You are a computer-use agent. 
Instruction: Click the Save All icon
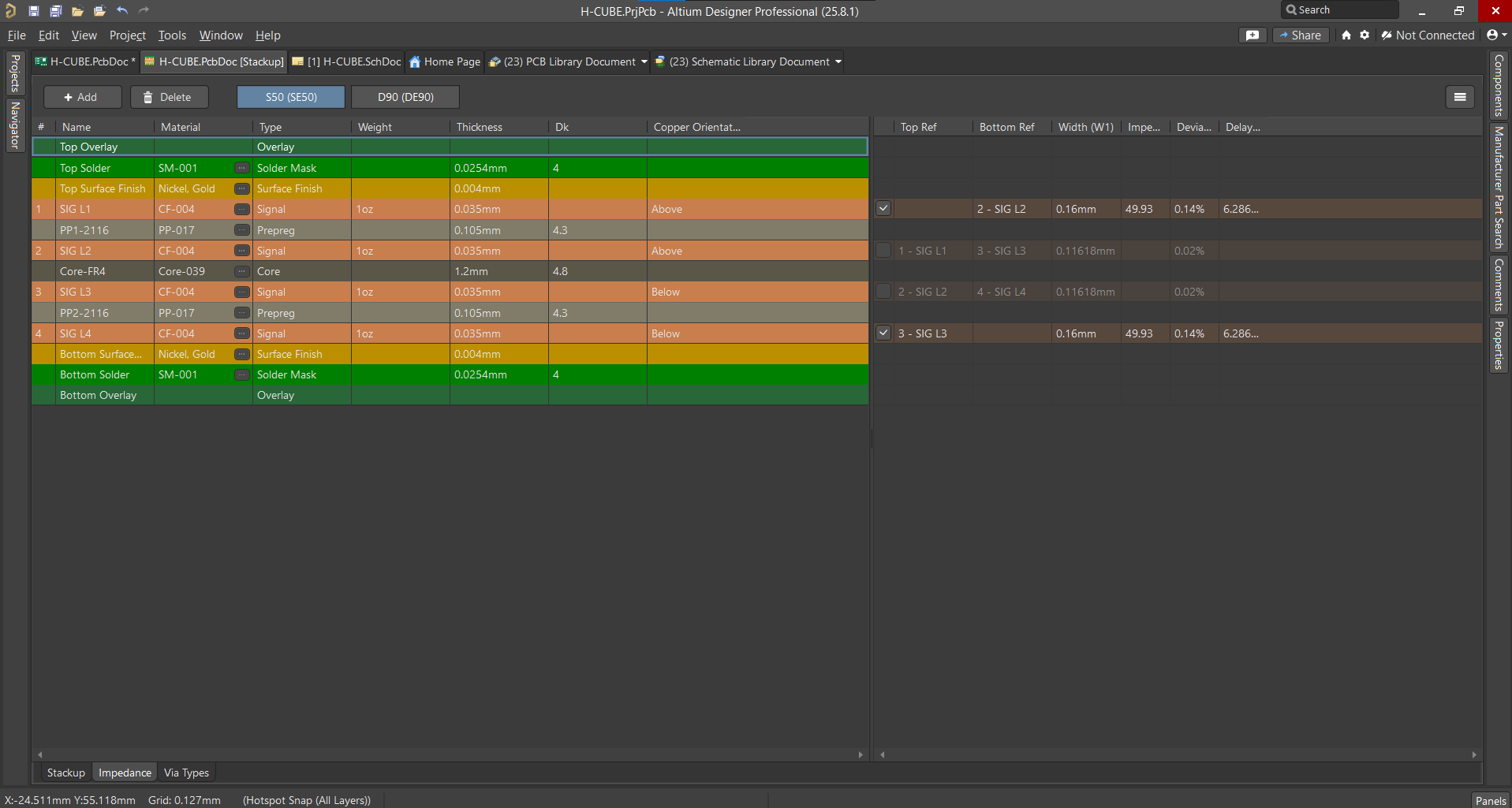tap(55, 11)
